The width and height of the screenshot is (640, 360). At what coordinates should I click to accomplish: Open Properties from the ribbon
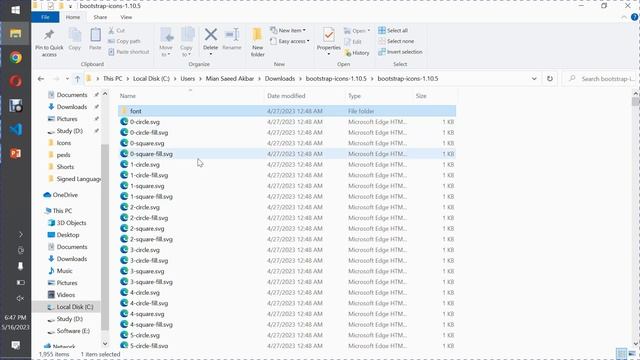click(329, 42)
